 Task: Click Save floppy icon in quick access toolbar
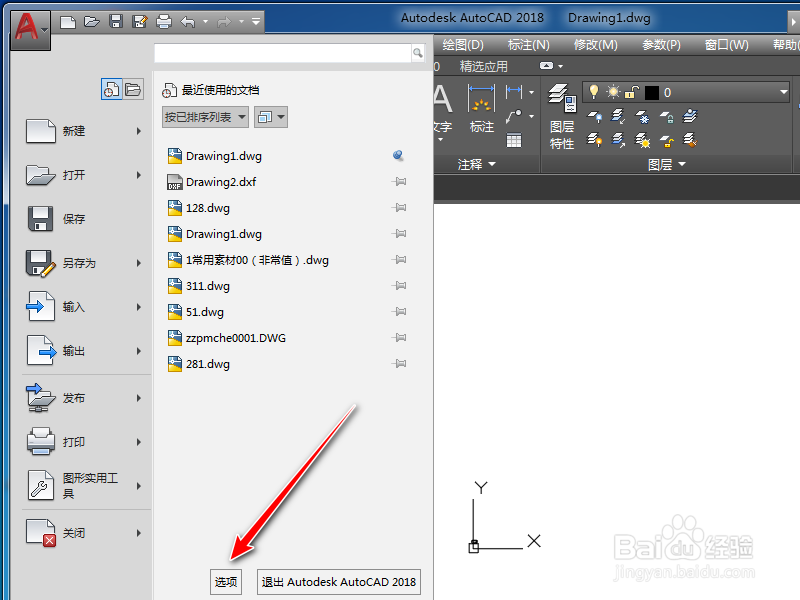[116, 22]
